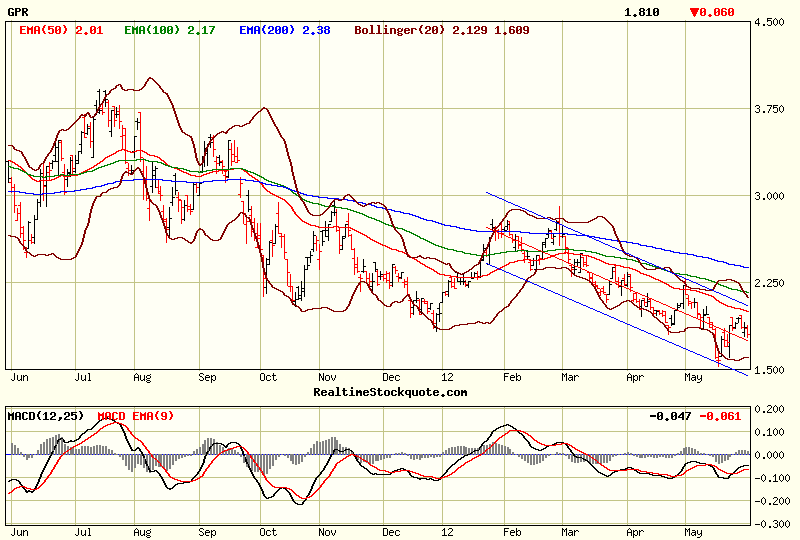
Task: Select May on the MACD panel axis
Action: point(693,532)
